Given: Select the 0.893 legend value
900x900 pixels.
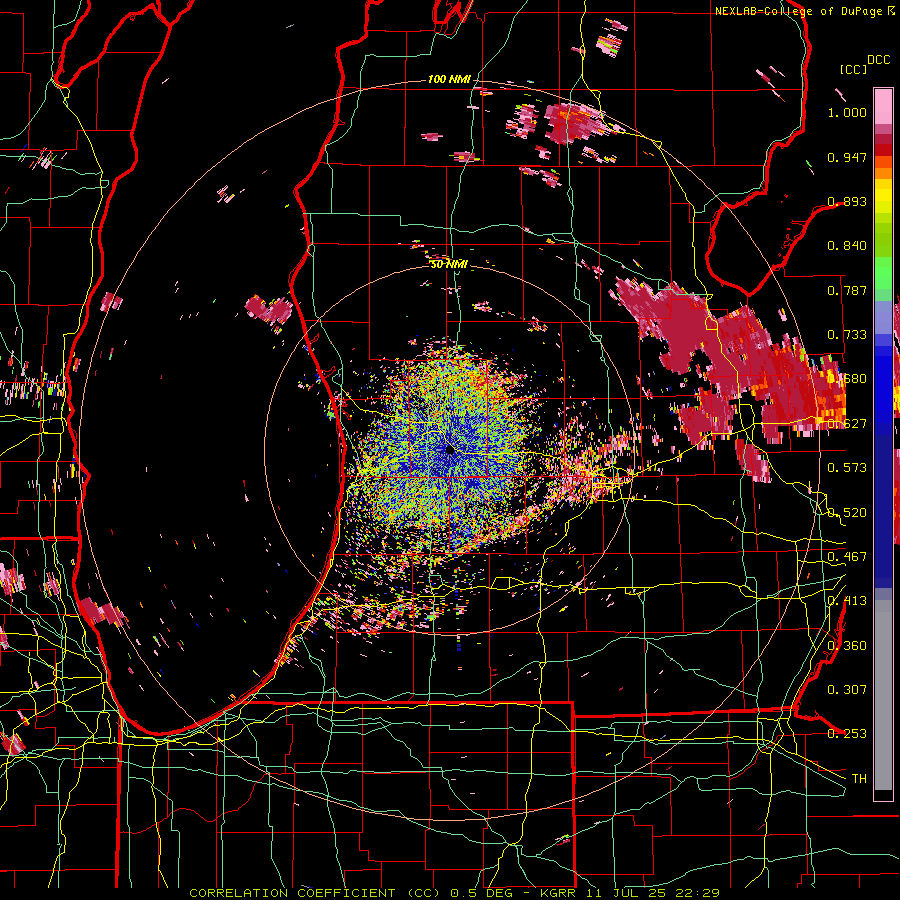Looking at the screenshot, I should (847, 201).
